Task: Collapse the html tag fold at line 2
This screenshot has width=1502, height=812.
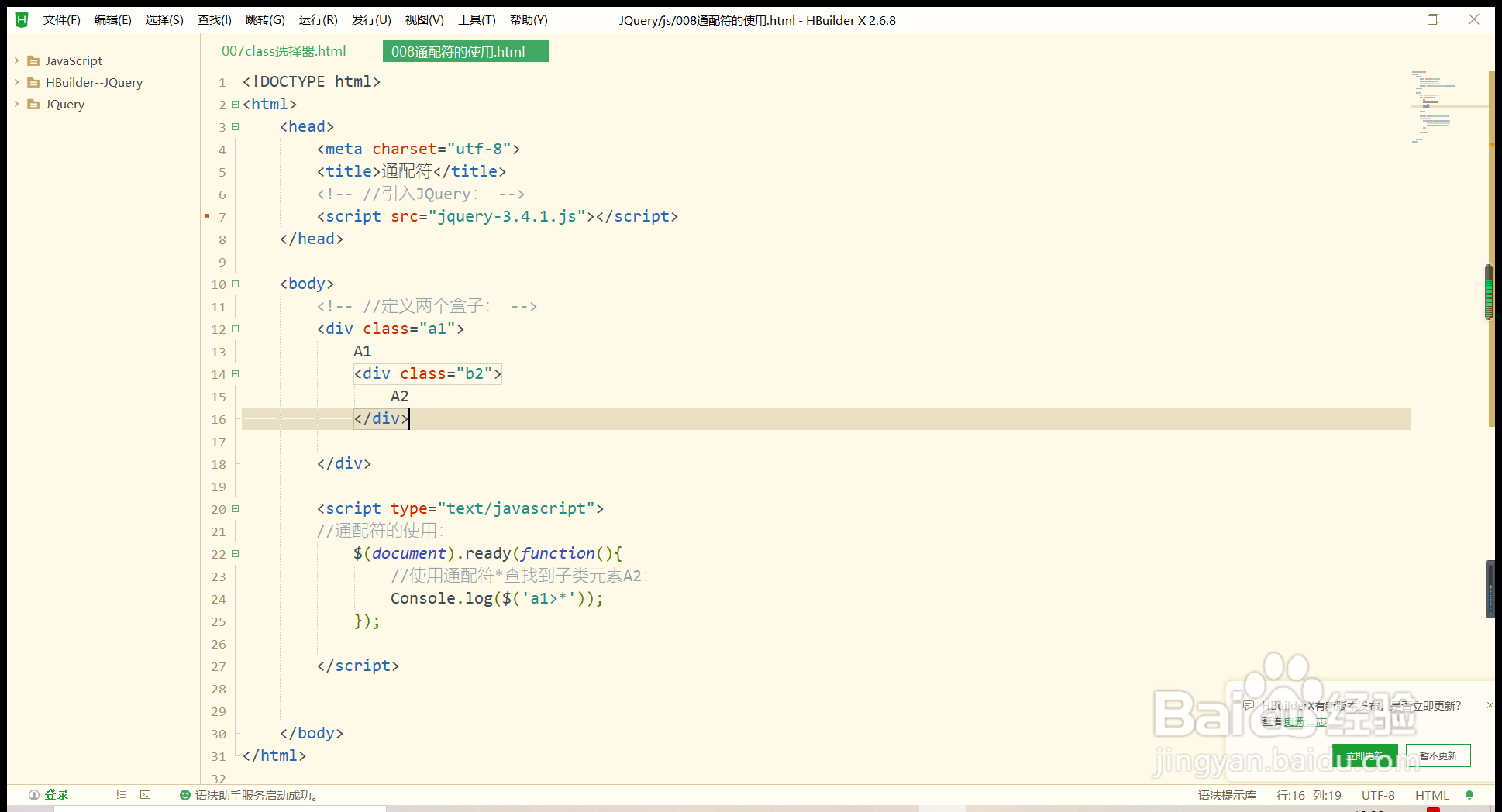Action: pyautogui.click(x=235, y=105)
